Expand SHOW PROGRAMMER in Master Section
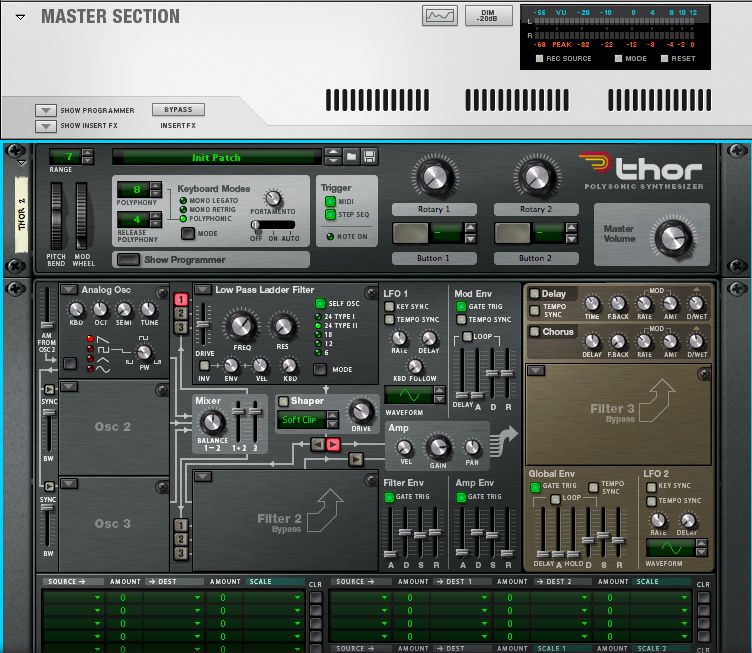Image resolution: width=752 pixels, height=653 pixels. 46,111
